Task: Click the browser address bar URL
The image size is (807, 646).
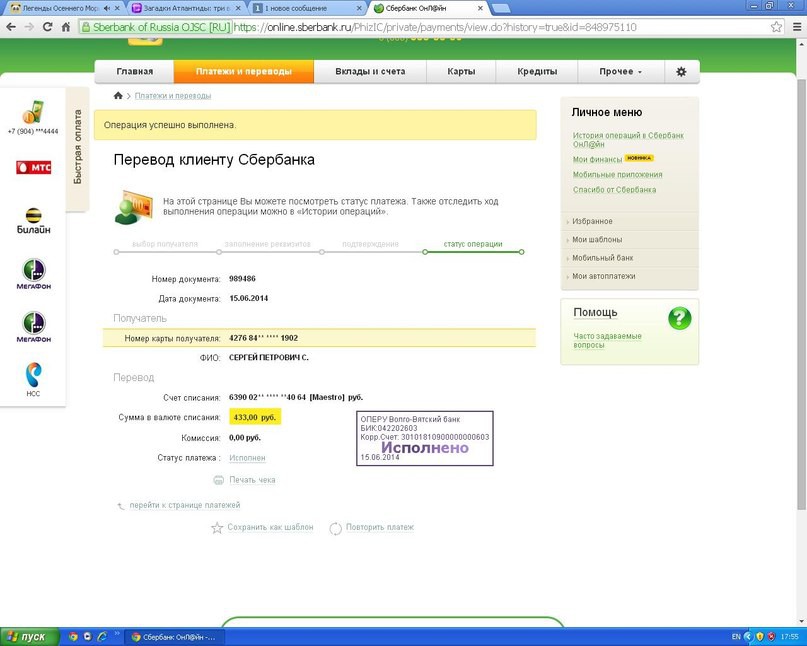Action: pyautogui.click(x=435, y=27)
